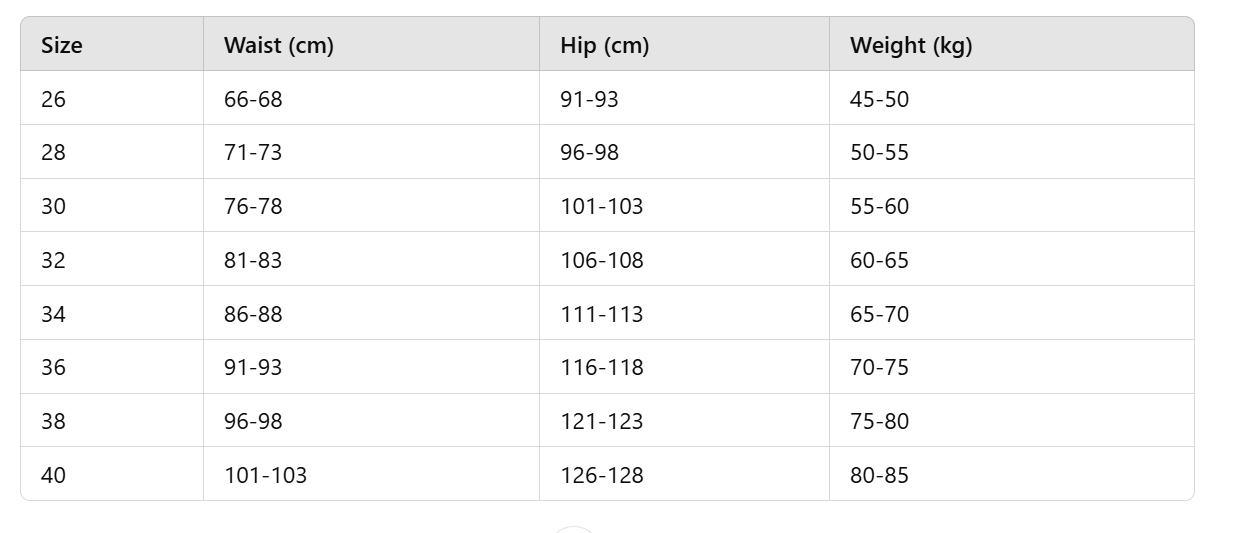The width and height of the screenshot is (1246, 533).
Task: Click waist value 101-103
Action: [265, 475]
